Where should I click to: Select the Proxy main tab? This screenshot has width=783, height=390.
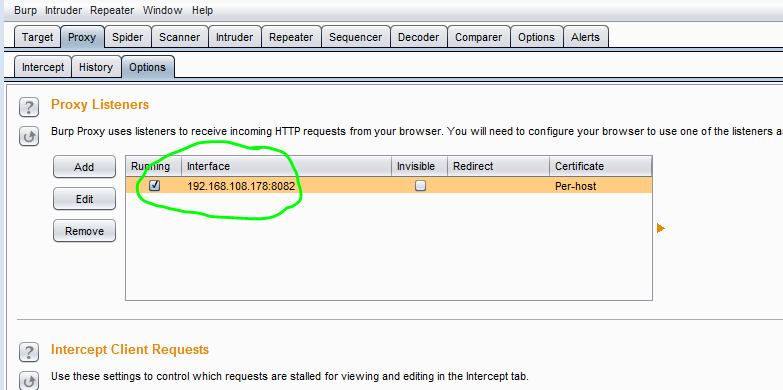coord(82,37)
